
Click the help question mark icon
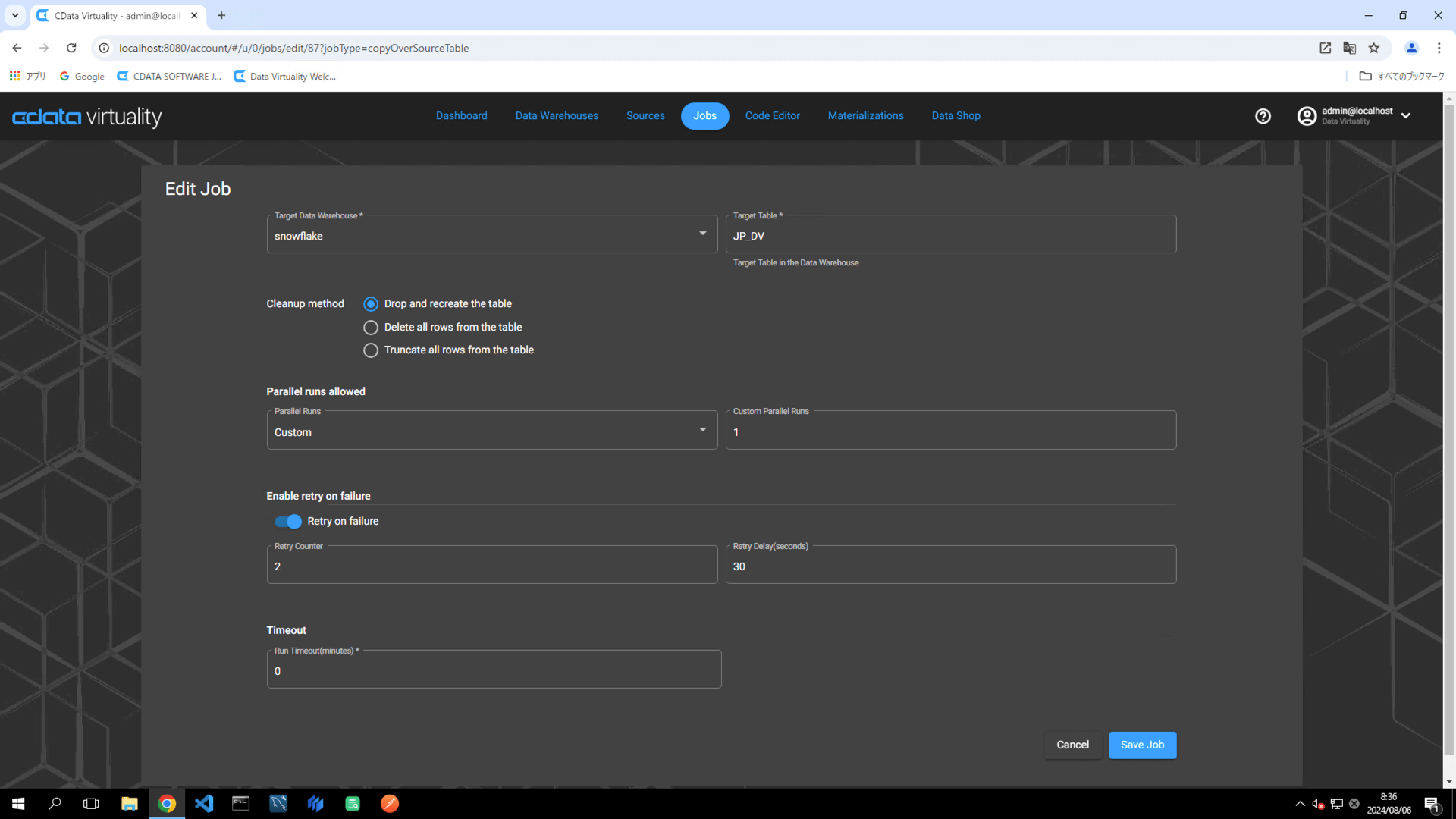click(1263, 116)
